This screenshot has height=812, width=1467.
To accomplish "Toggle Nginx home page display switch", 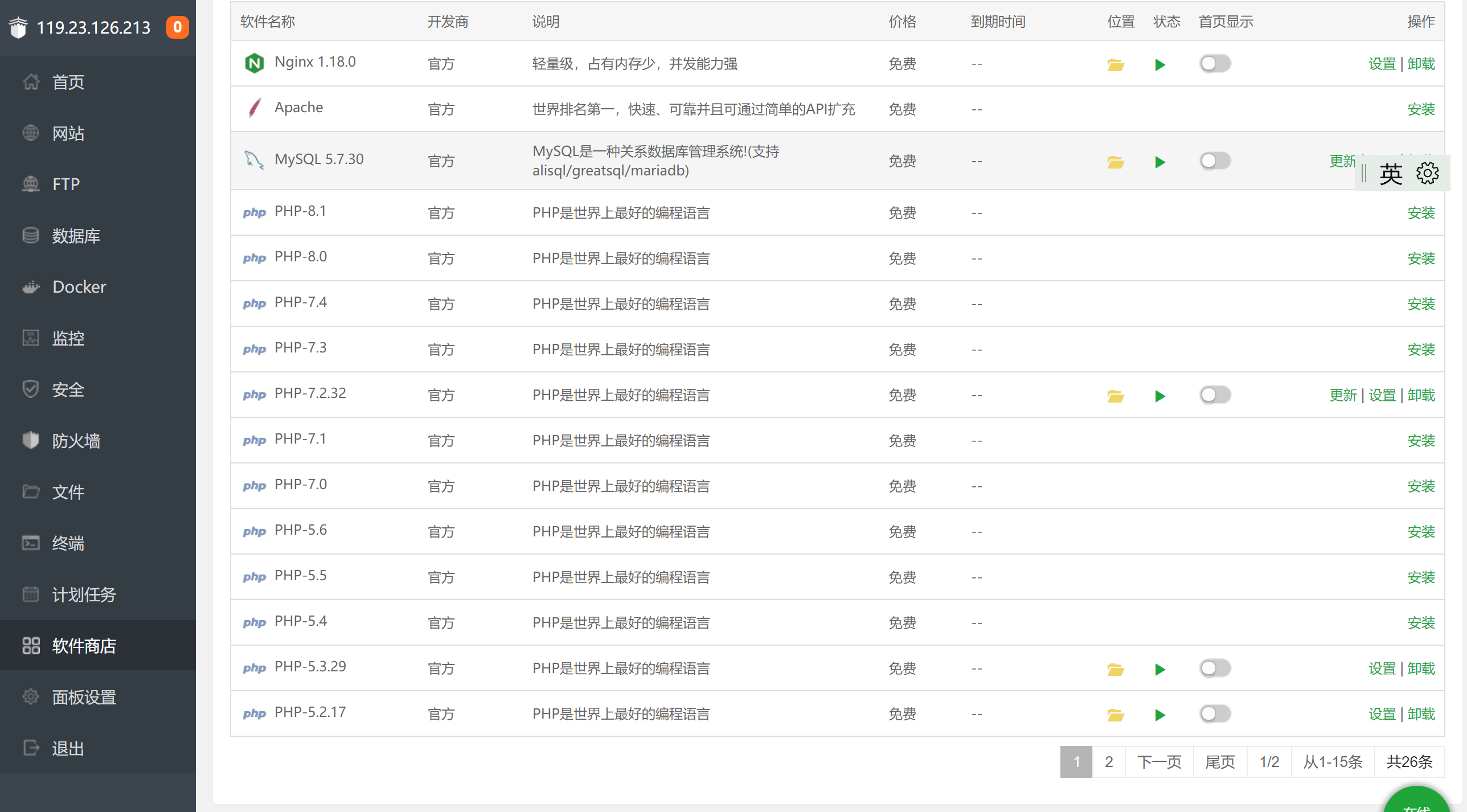I will pyautogui.click(x=1215, y=63).
